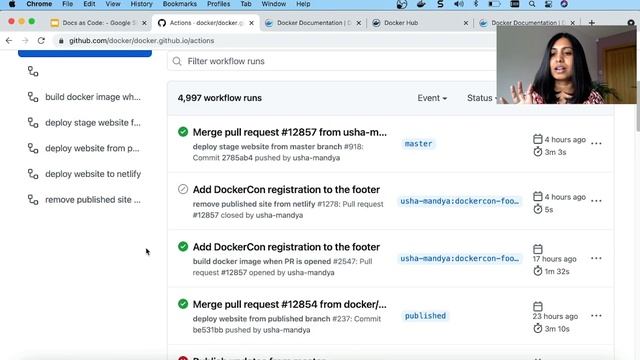
Task: Close the Docker Hub tab
Action: (466, 23)
